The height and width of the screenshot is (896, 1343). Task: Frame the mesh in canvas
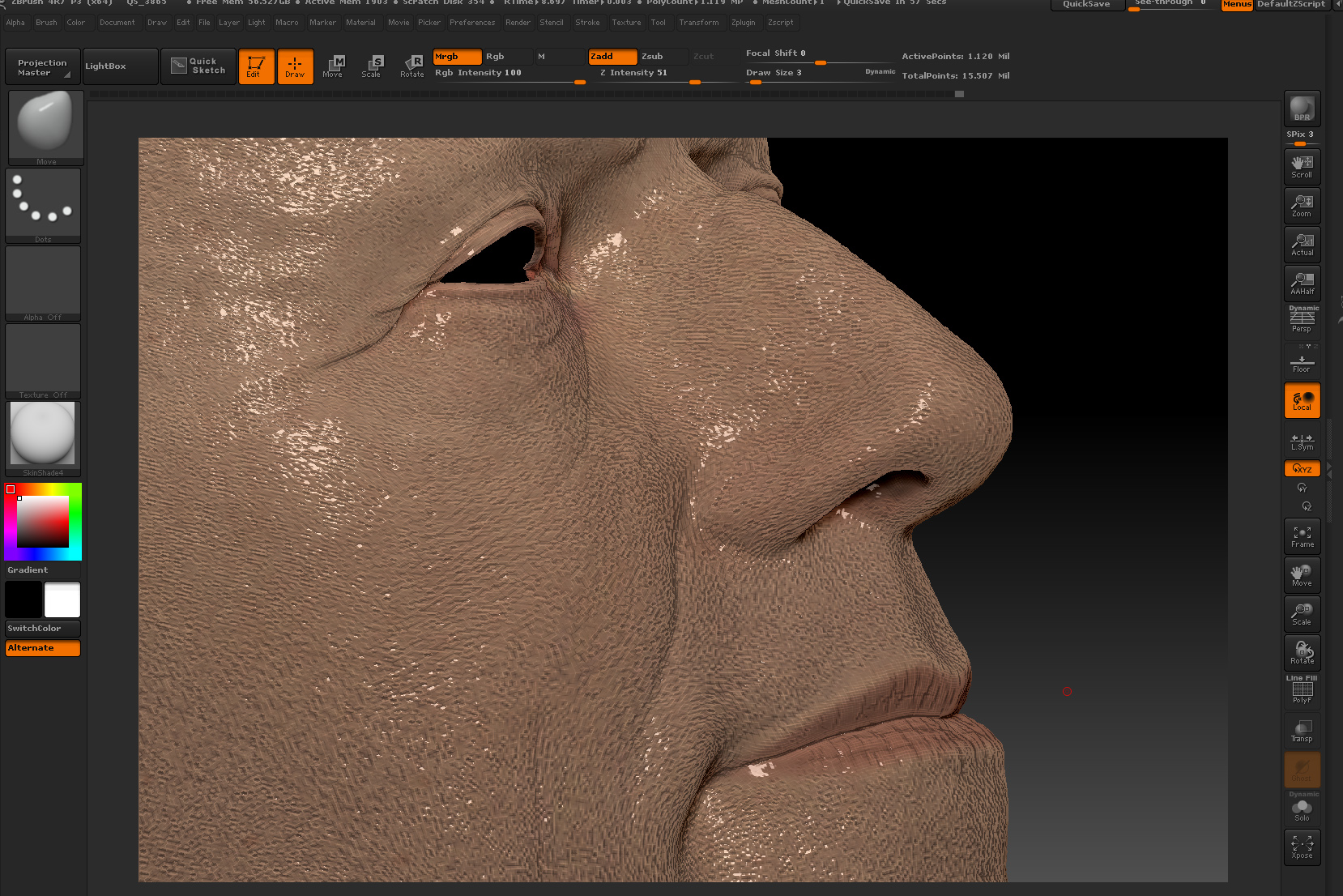[x=1302, y=536]
